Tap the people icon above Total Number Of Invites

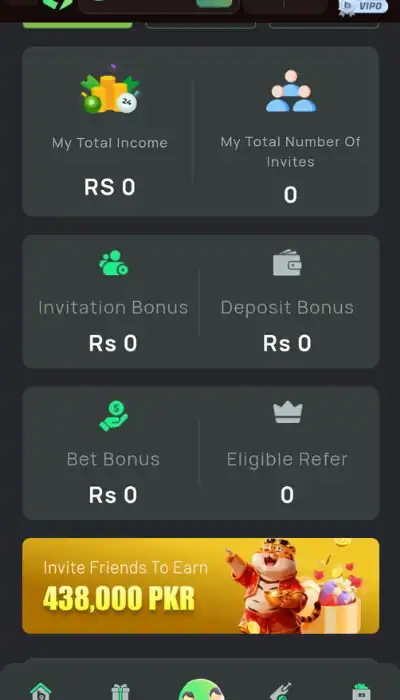coord(291,91)
